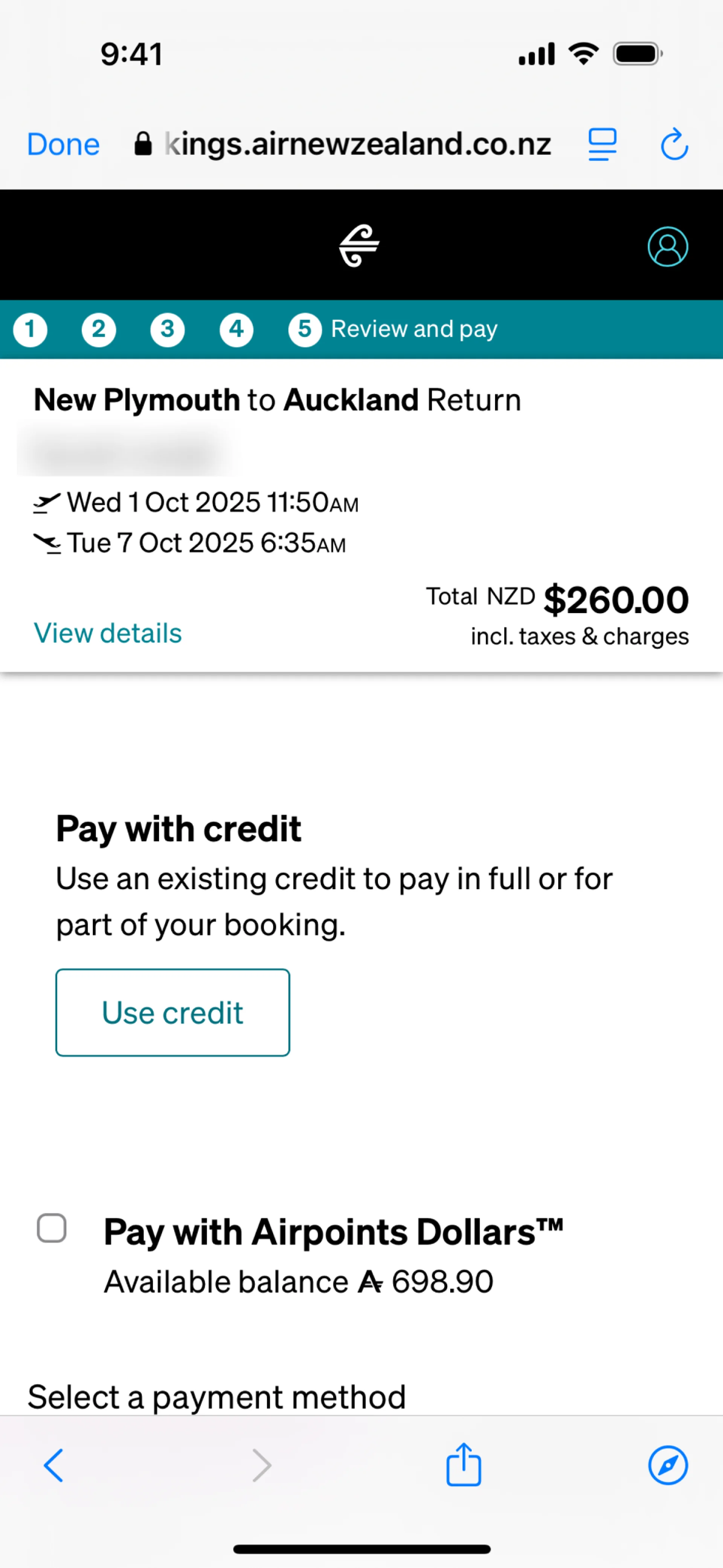Tap the share icon in bottom toolbar
Image resolution: width=723 pixels, height=1568 pixels.
pos(463,1464)
